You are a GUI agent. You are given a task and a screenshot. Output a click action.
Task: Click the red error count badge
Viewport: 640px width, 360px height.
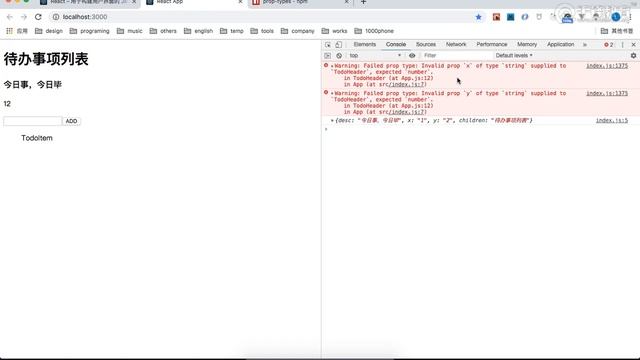[609, 44]
